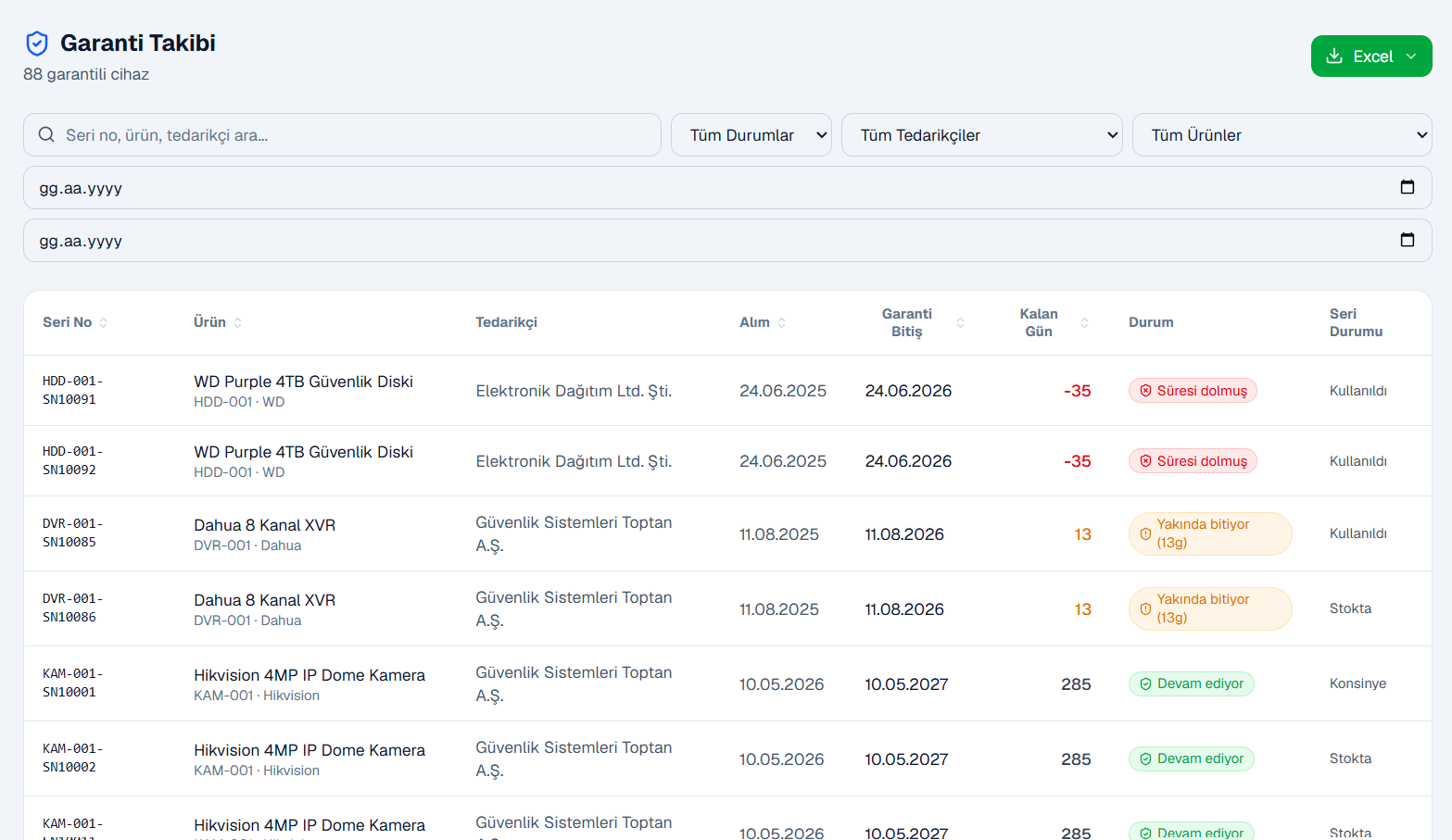Click Devam ediyor badge for KAM-001-SN10001

pyautogui.click(x=1191, y=683)
